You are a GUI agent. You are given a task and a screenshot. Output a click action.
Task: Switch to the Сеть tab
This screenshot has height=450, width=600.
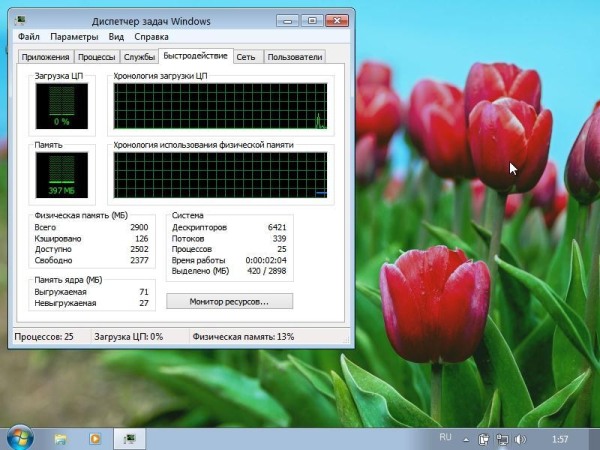(x=248, y=58)
